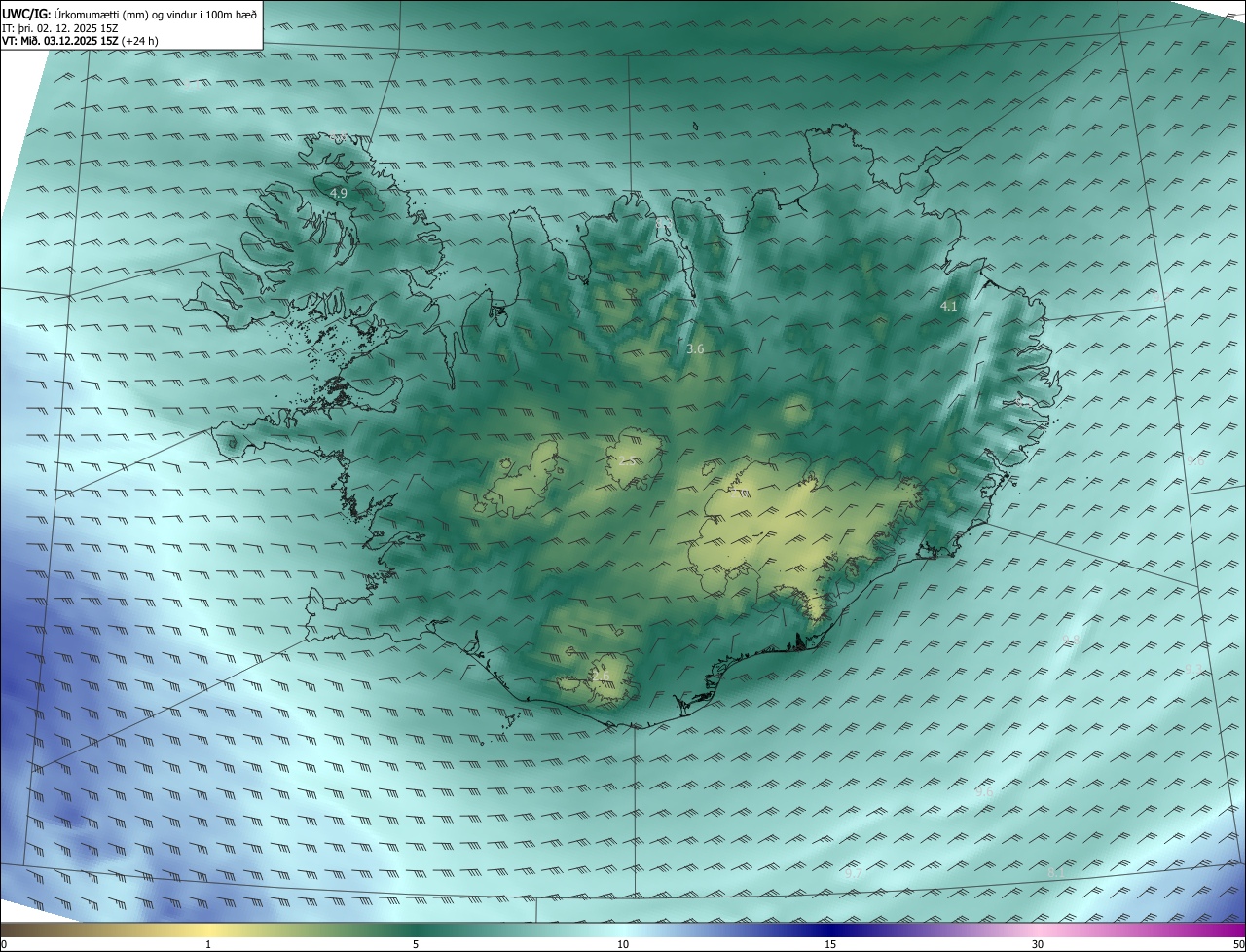Screen dimensions: 1246x952
Task: Click the colorbar tick label 0
Action: pos(4,944)
